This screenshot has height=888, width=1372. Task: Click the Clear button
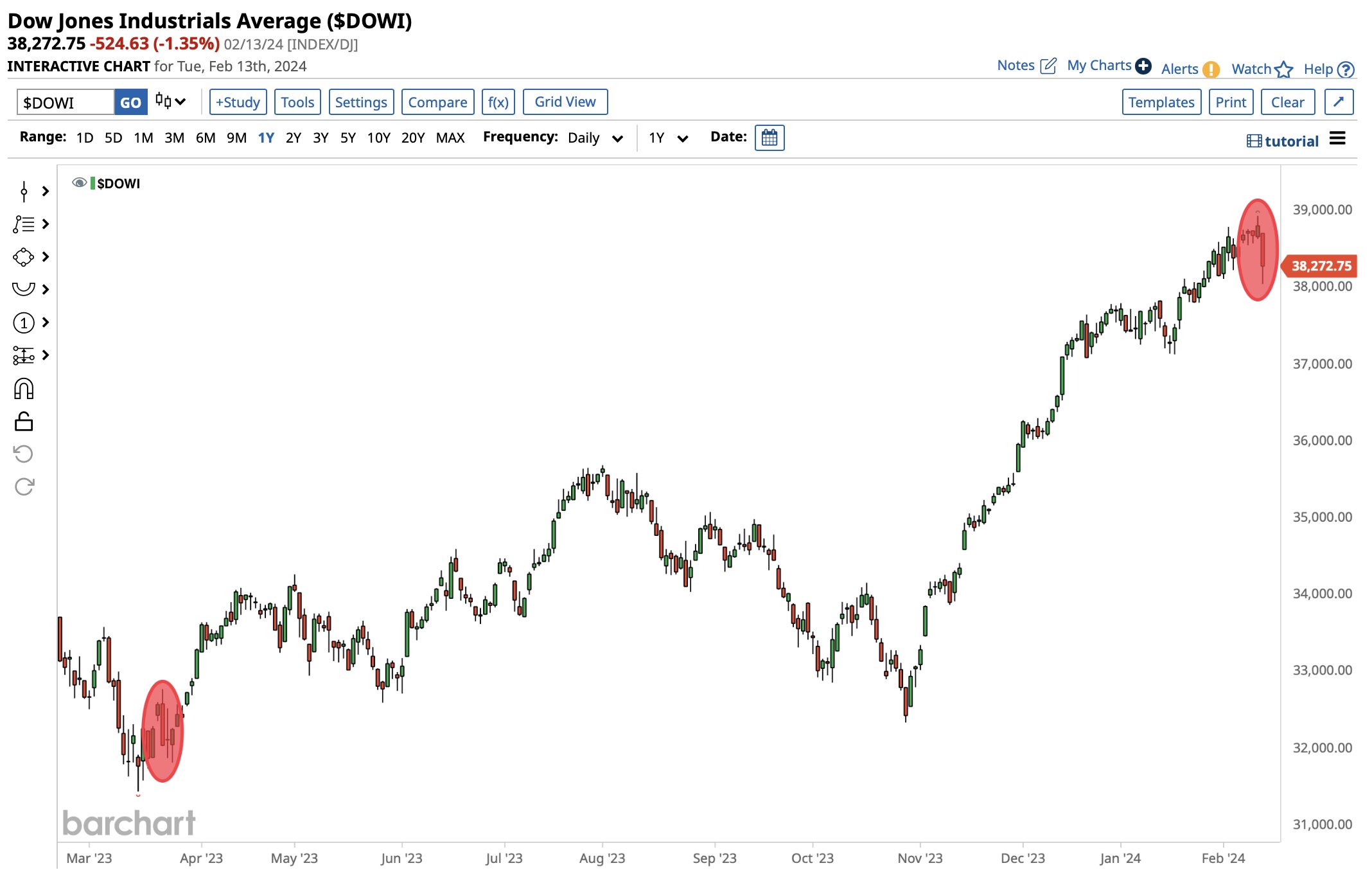(x=1287, y=102)
